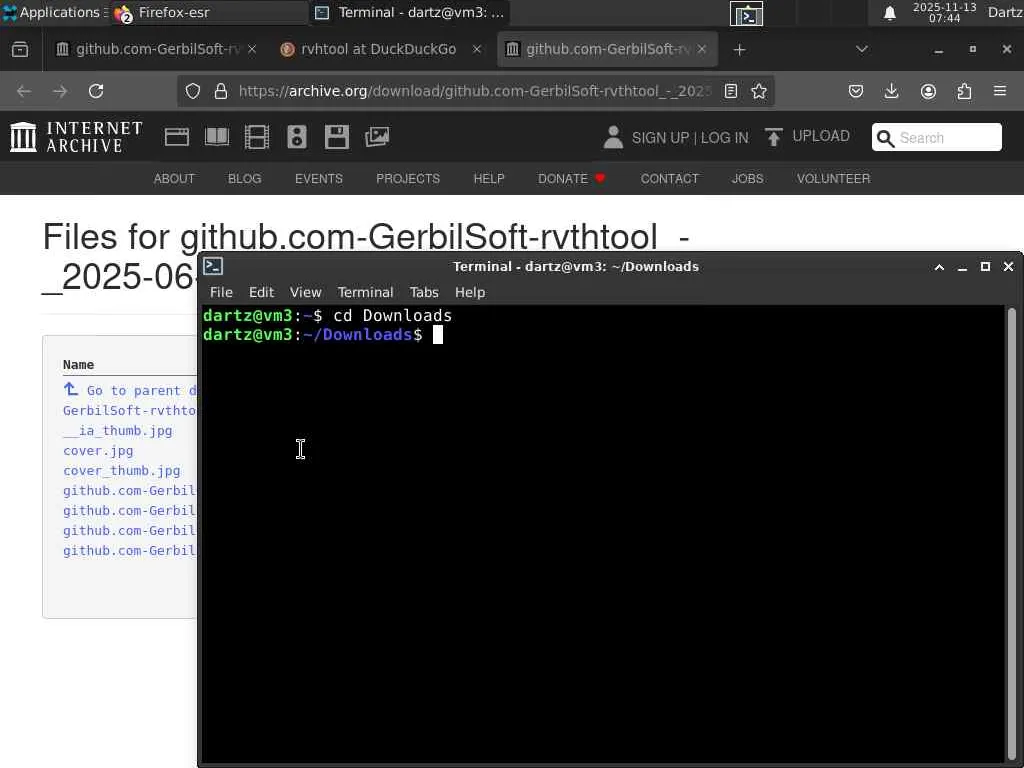The height and width of the screenshot is (768, 1024).
Task: Open the DONATE navigation link
Action: (571, 178)
